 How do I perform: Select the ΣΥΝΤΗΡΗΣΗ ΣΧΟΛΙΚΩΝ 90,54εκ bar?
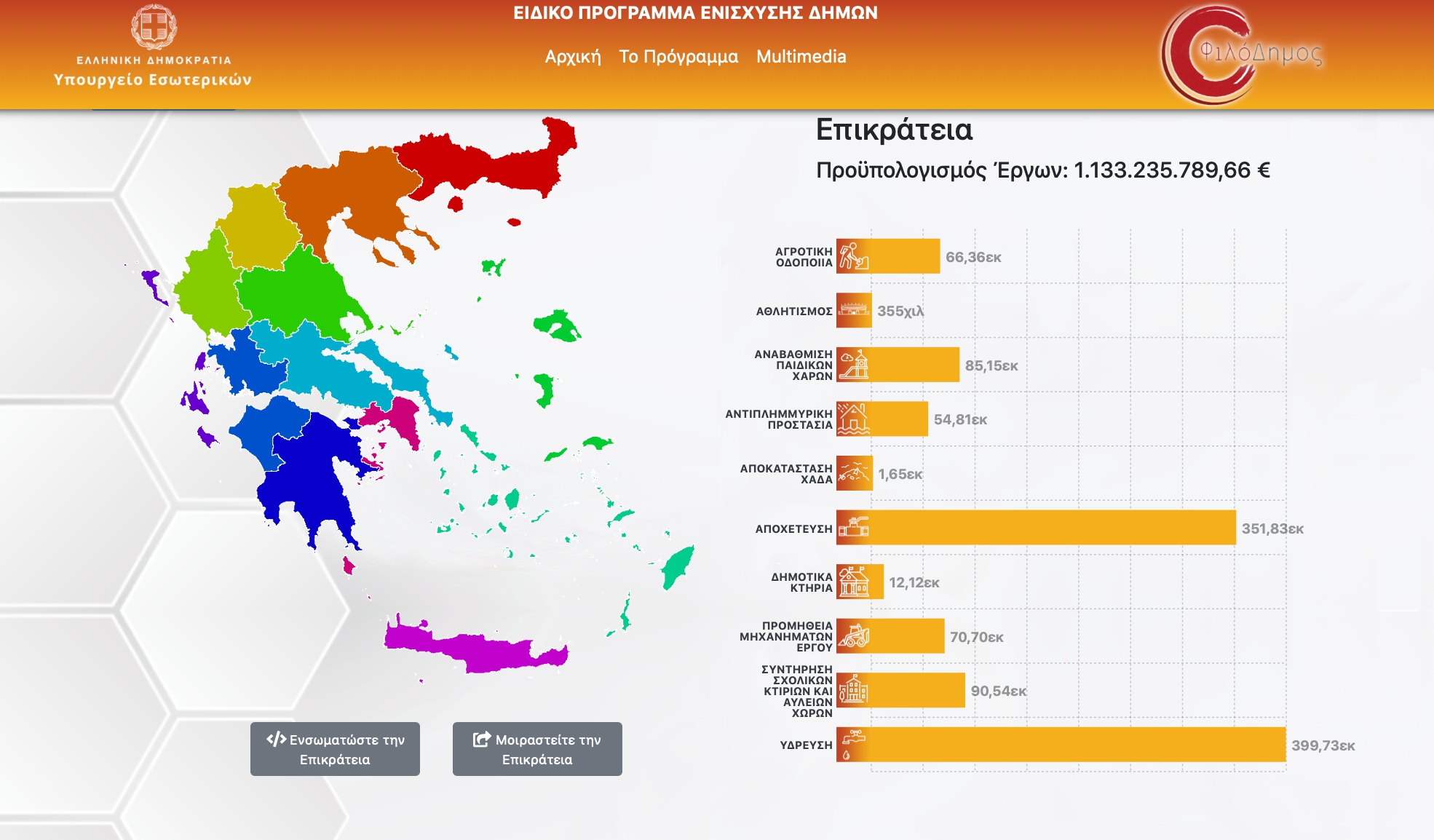(900, 690)
